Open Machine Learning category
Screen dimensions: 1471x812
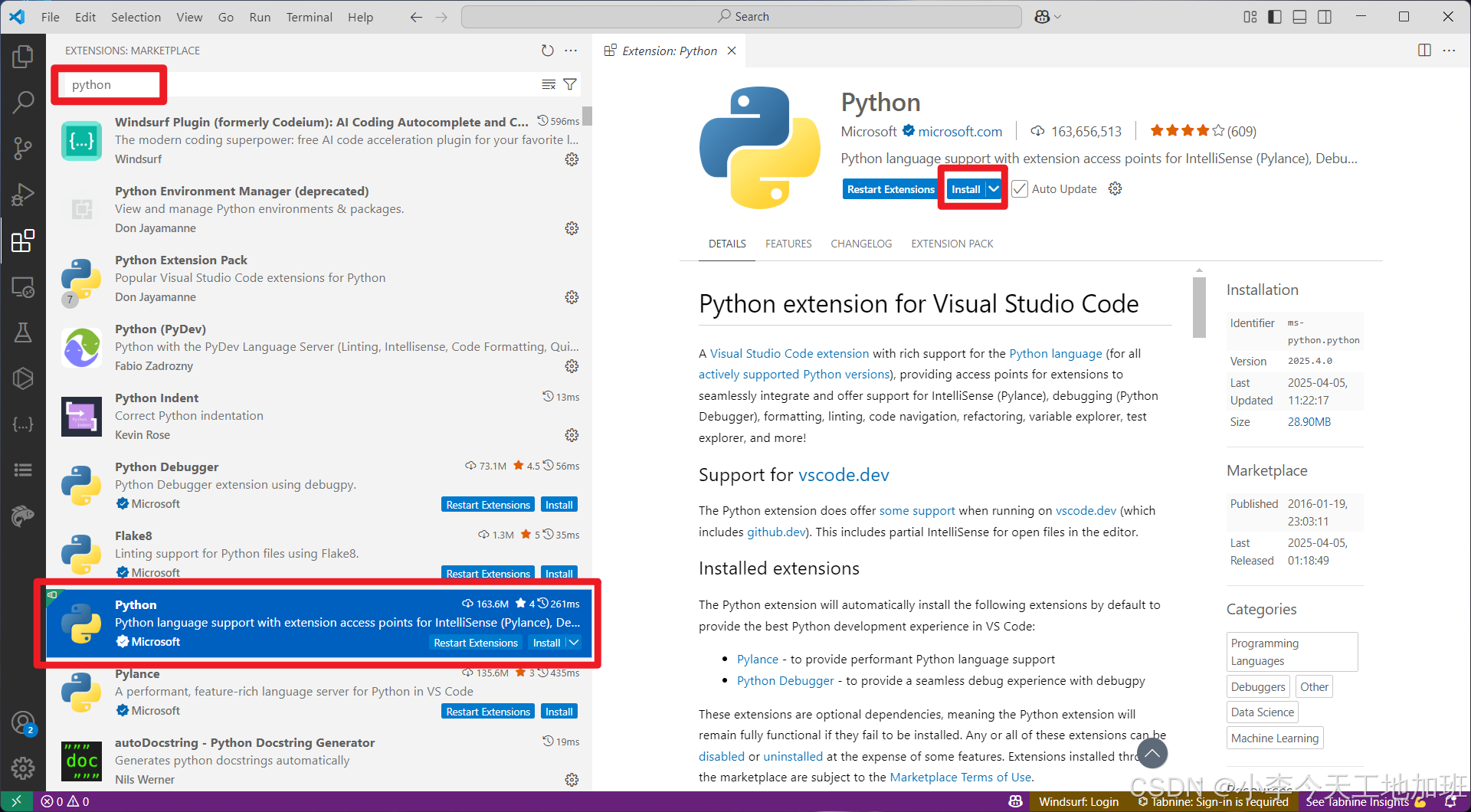click(1275, 738)
